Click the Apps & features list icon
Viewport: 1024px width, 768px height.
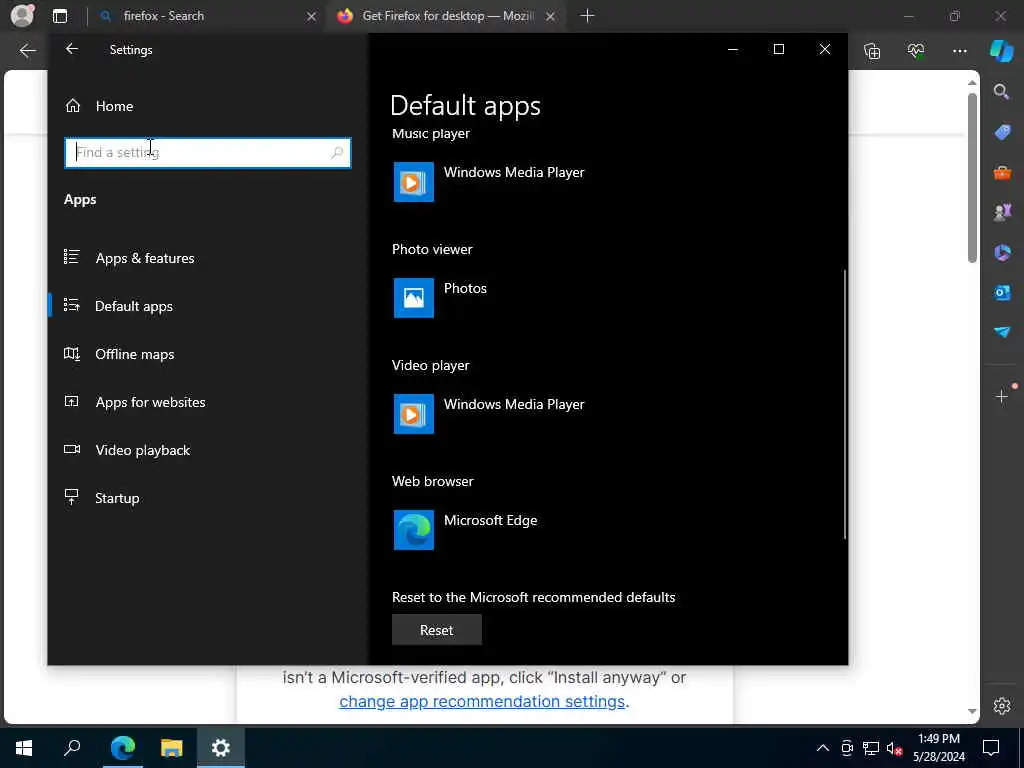pos(72,257)
